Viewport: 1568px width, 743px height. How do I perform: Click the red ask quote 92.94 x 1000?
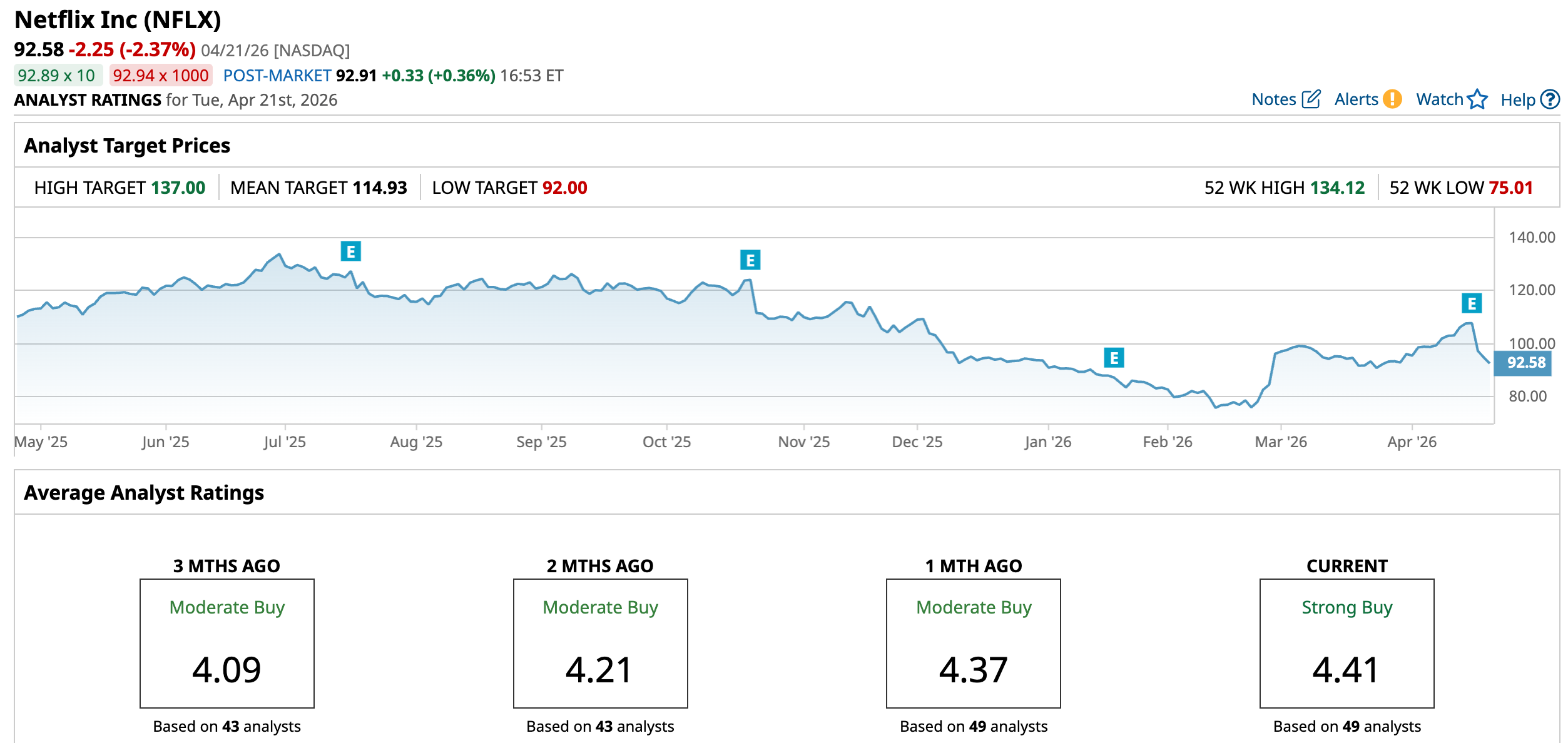[x=161, y=76]
